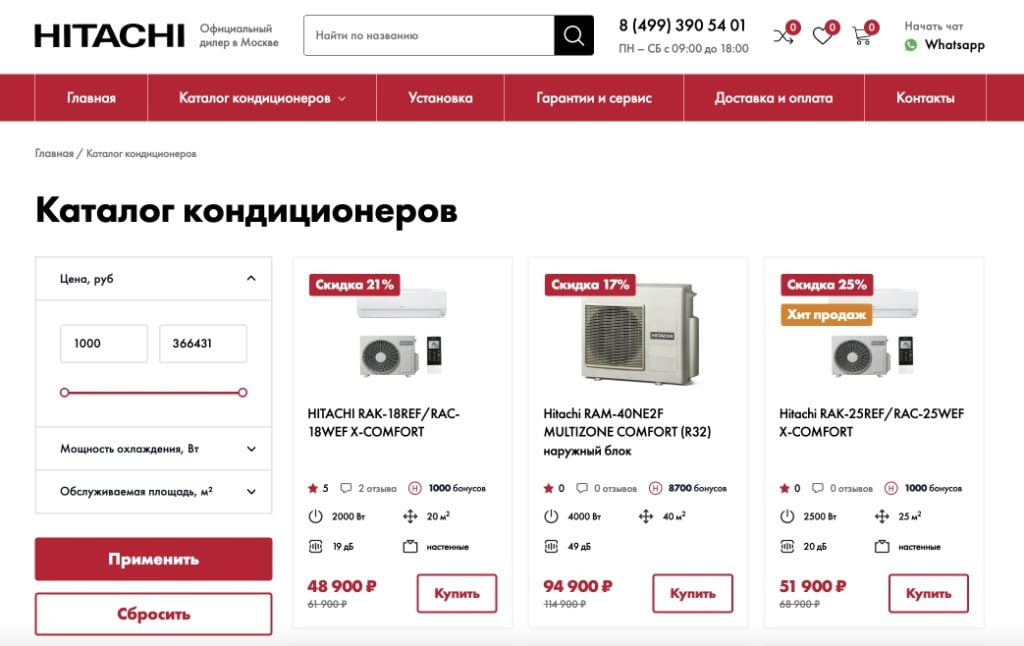This screenshot has width=1024, height=646.
Task: Buy the Hitachi RAK-25REF for 51 900
Action: [928, 593]
